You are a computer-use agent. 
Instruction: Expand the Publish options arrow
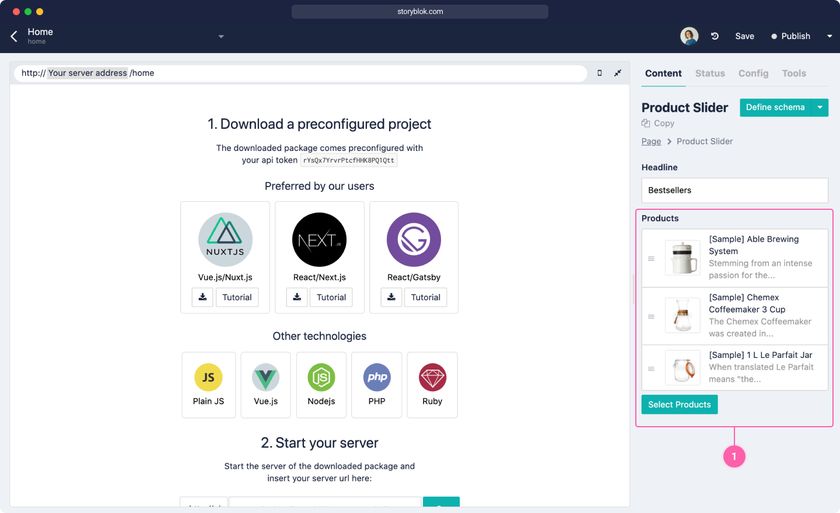point(829,36)
